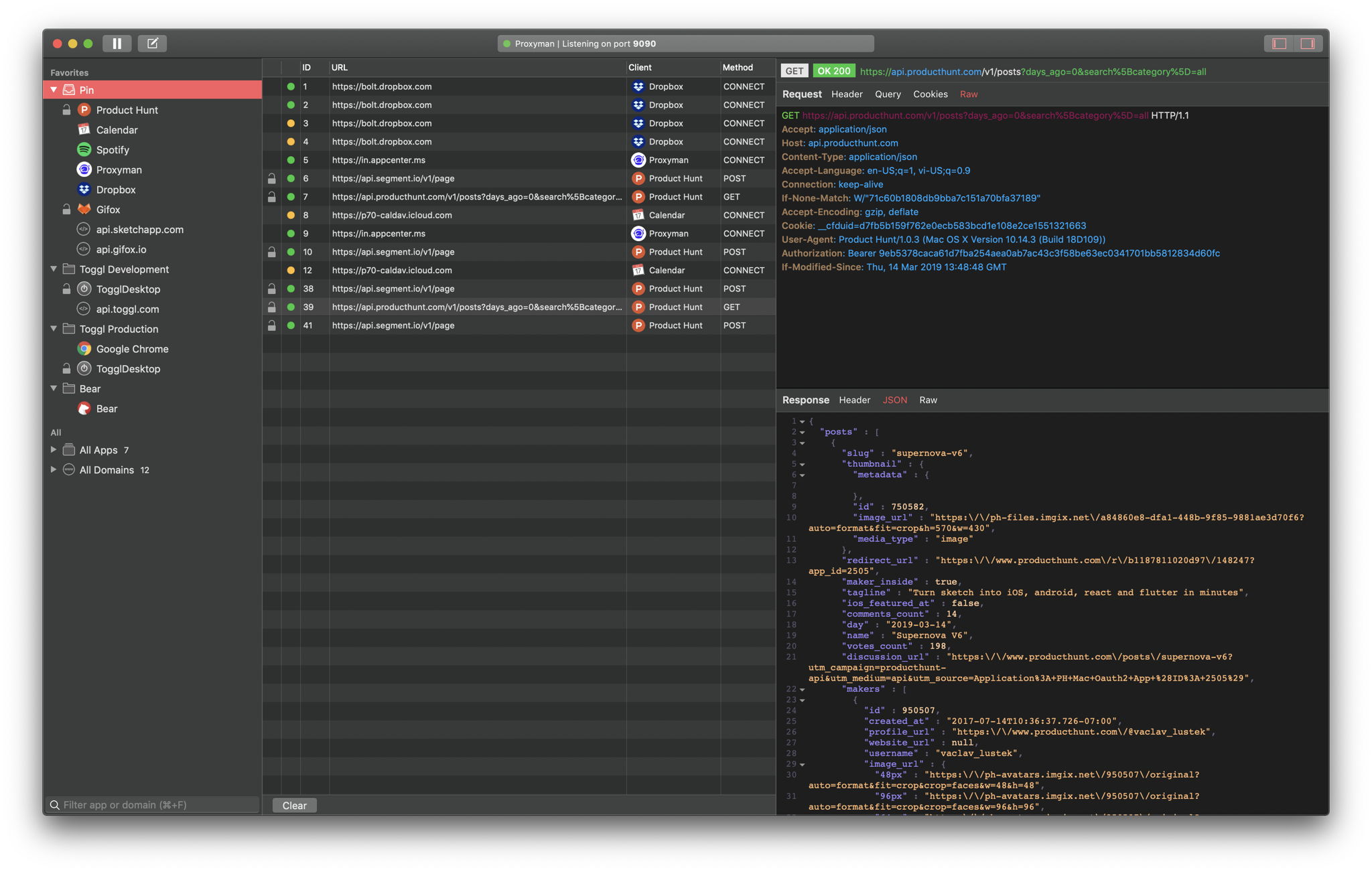The height and width of the screenshot is (872, 1372).
Task: Click the lock icon beside Gifox sidebar item
Action: click(x=66, y=210)
